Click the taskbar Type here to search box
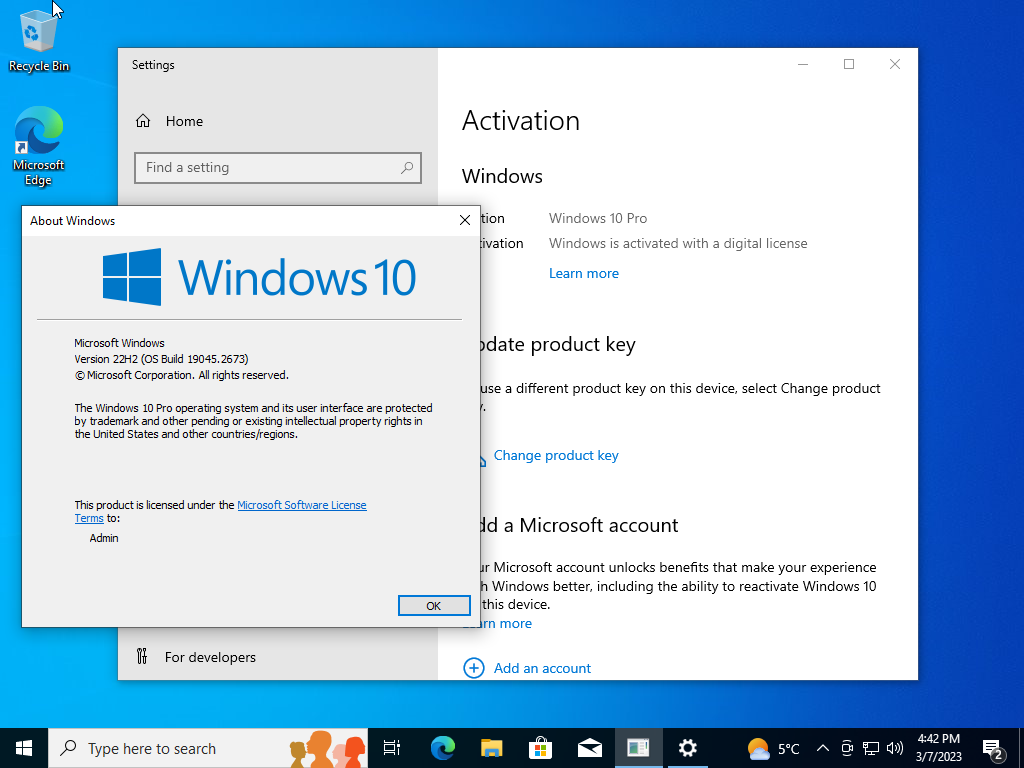This screenshot has height=768, width=1024. (x=208, y=748)
